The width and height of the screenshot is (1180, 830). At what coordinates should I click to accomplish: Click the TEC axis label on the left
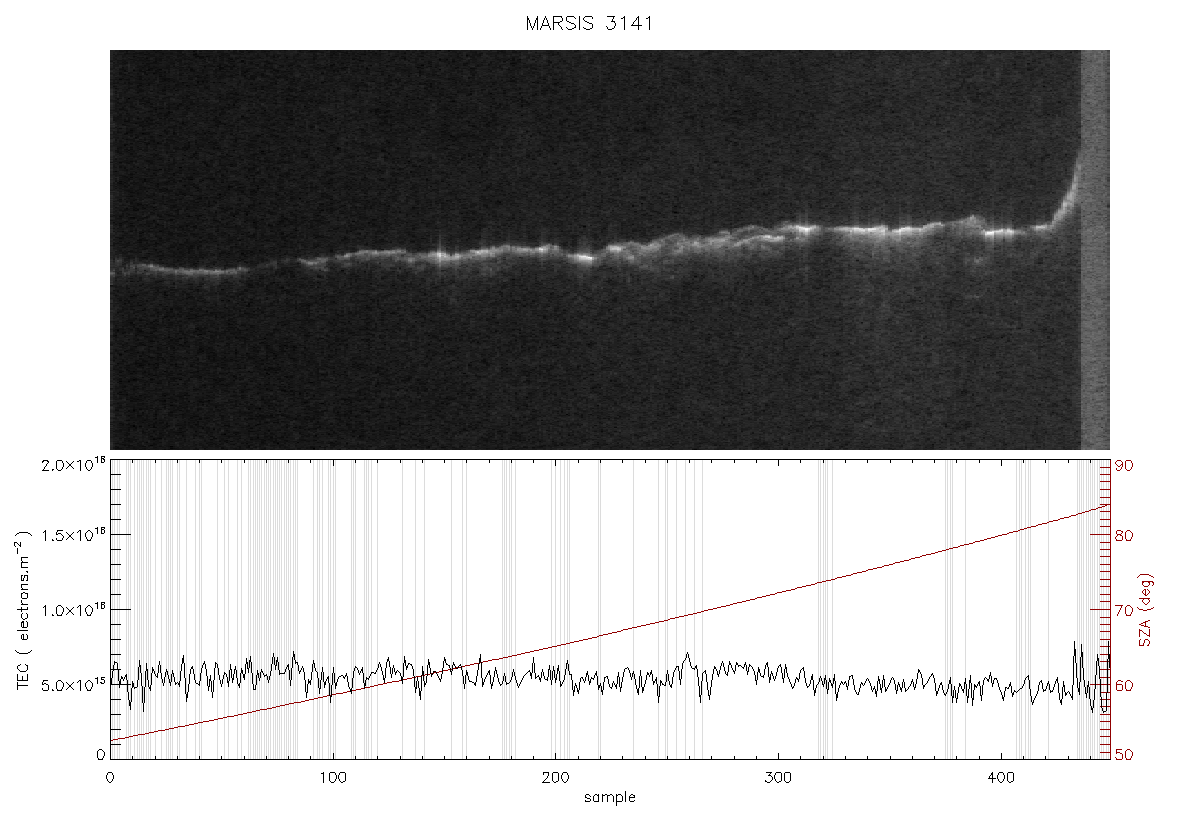pos(23,609)
